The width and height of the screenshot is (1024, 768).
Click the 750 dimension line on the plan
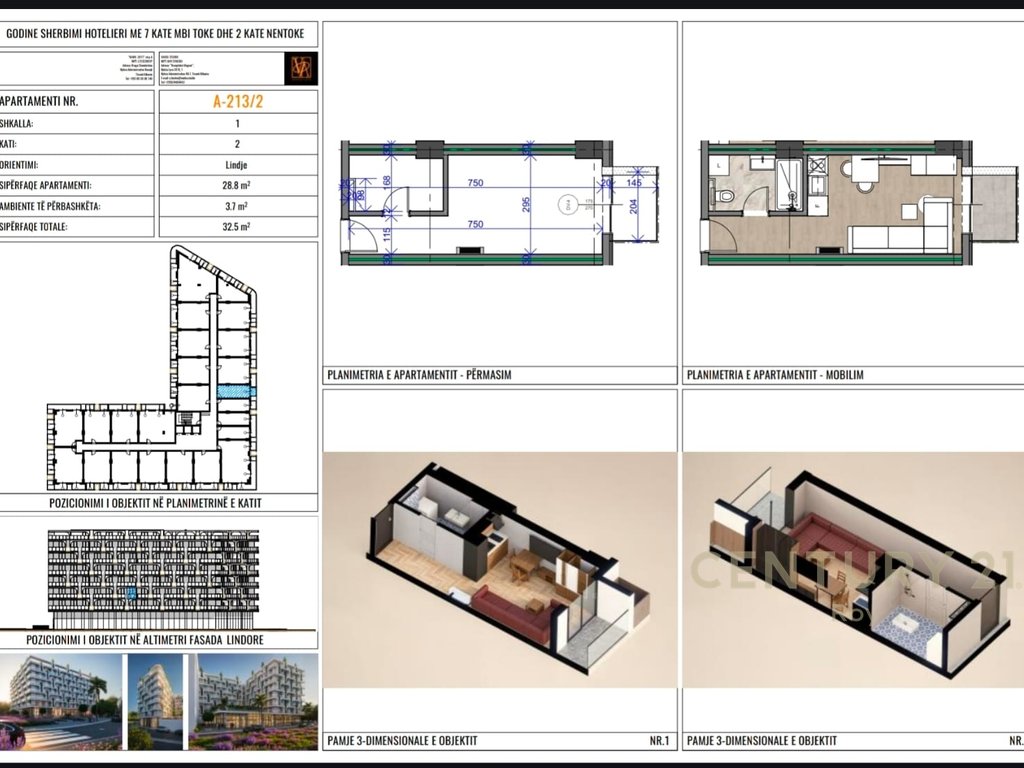tap(475, 182)
